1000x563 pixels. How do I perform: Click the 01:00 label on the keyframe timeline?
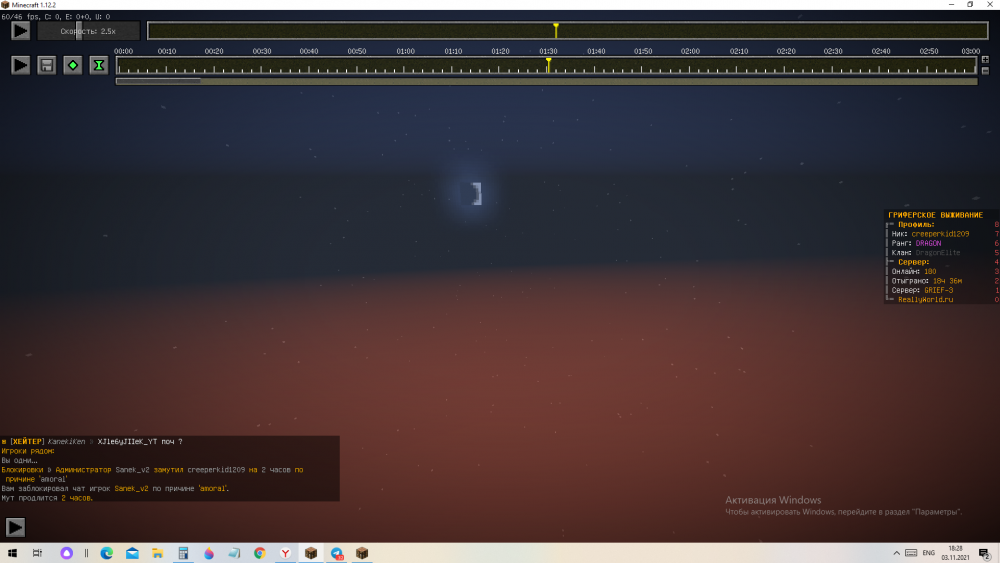point(405,51)
